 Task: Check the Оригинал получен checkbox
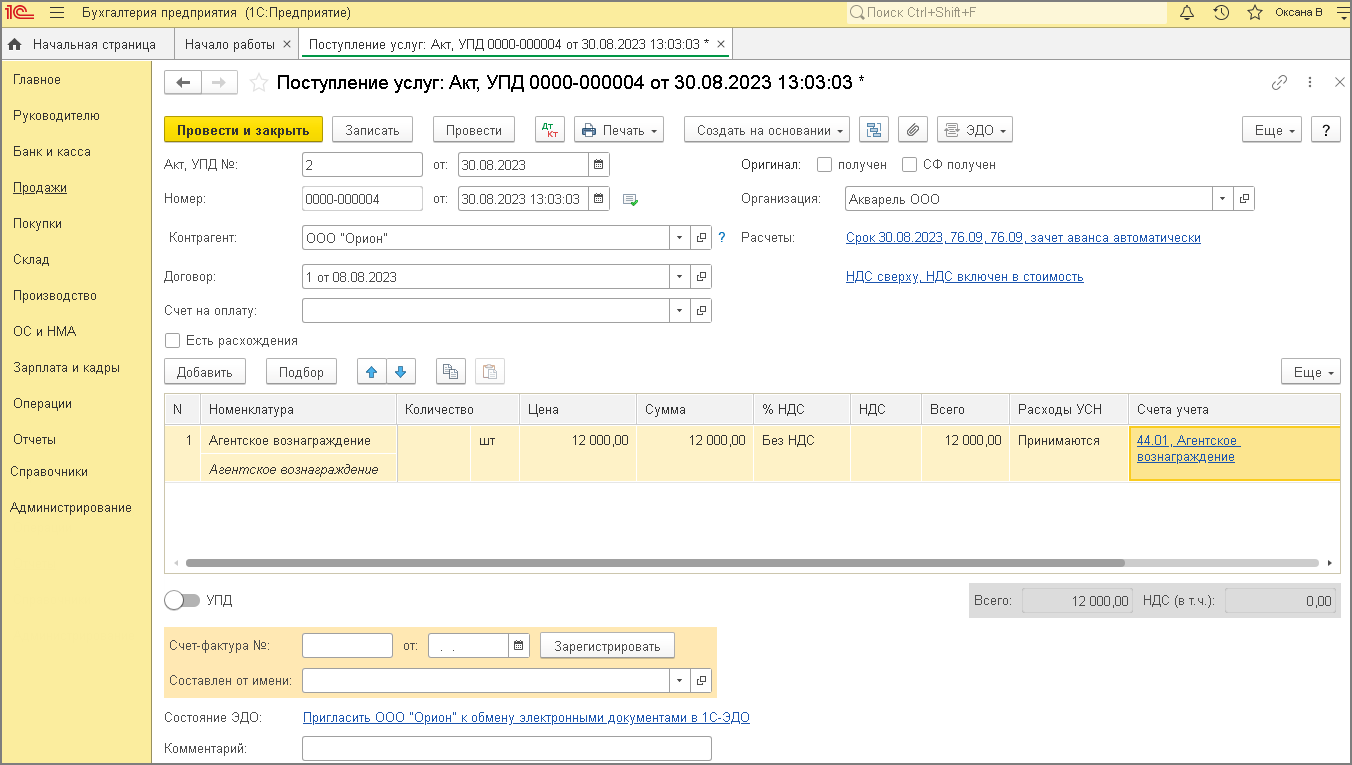824,165
